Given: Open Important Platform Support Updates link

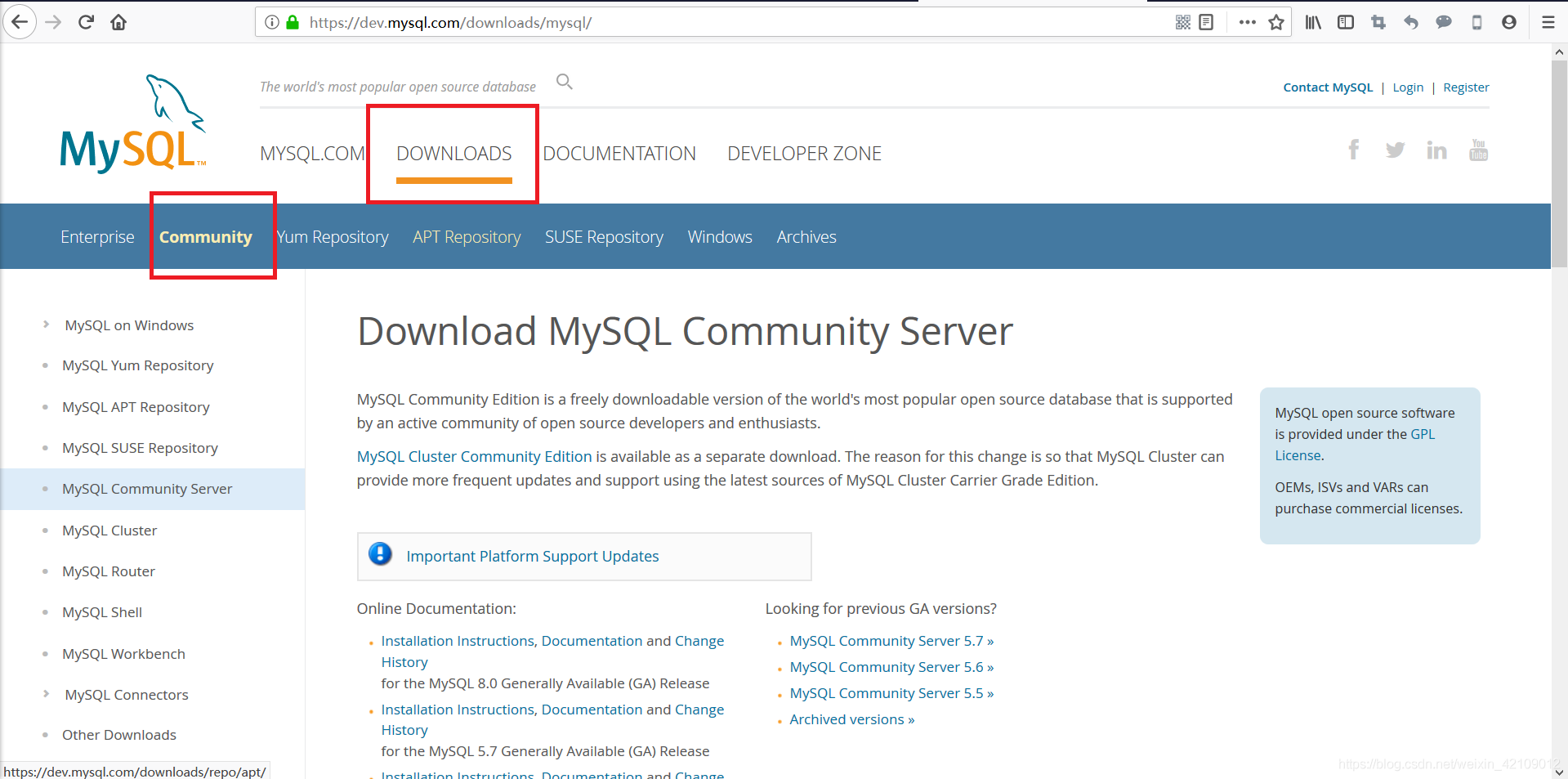Looking at the screenshot, I should point(533,556).
